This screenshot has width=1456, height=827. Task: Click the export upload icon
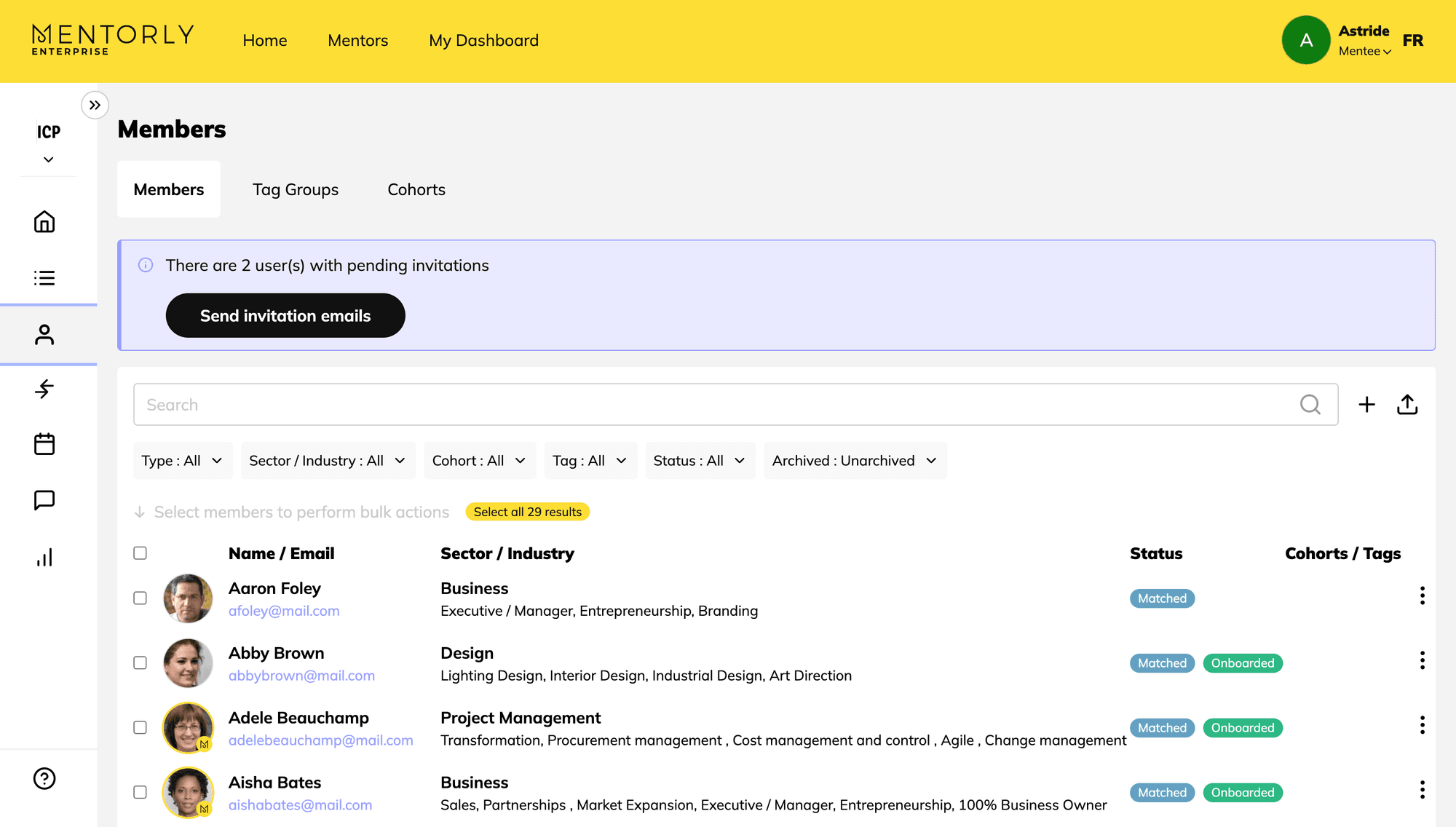click(x=1407, y=405)
